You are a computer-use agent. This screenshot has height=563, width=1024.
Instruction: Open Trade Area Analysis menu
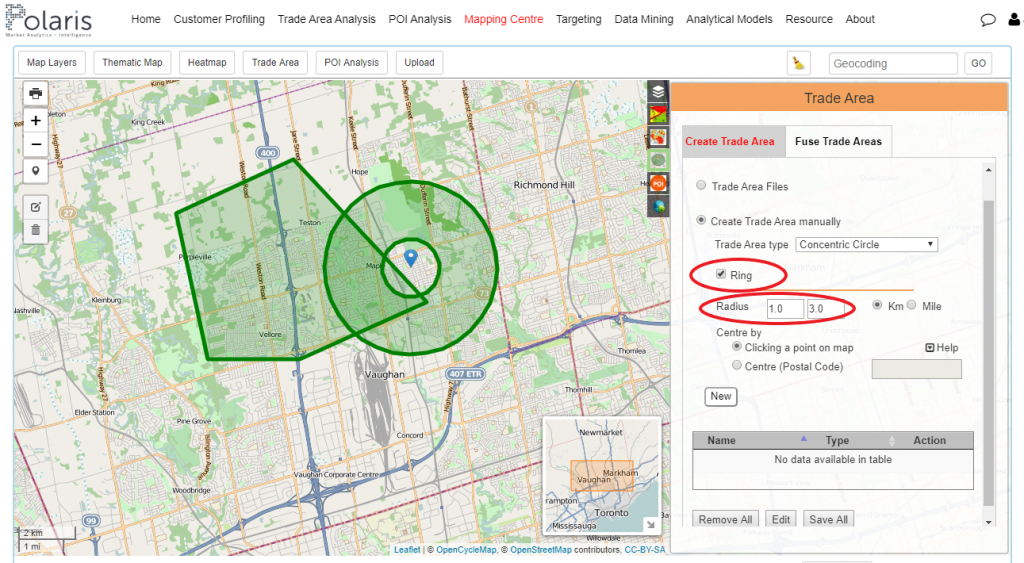(x=327, y=20)
